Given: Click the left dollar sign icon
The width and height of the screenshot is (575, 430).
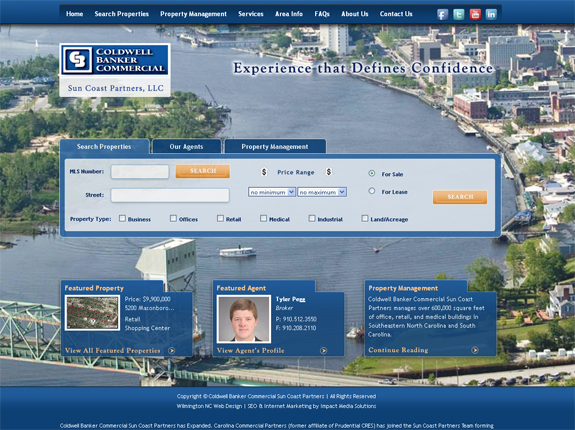Looking at the screenshot, I should click(264, 172).
